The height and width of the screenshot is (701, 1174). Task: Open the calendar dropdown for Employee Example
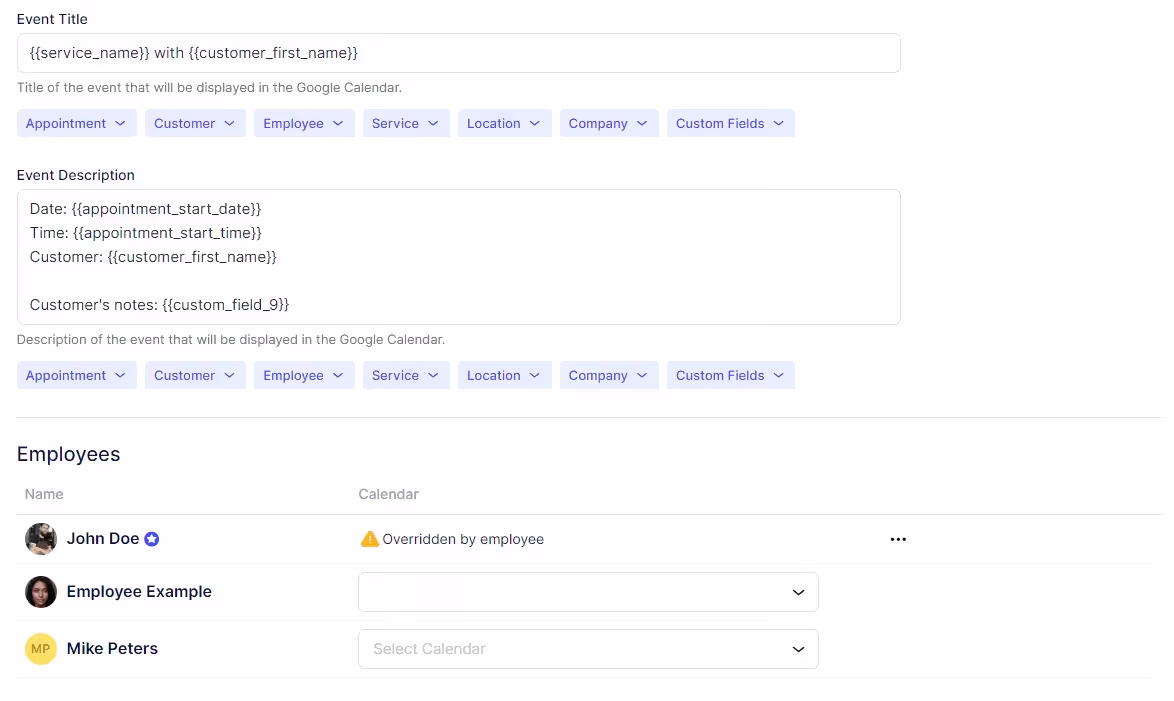[x=588, y=592]
